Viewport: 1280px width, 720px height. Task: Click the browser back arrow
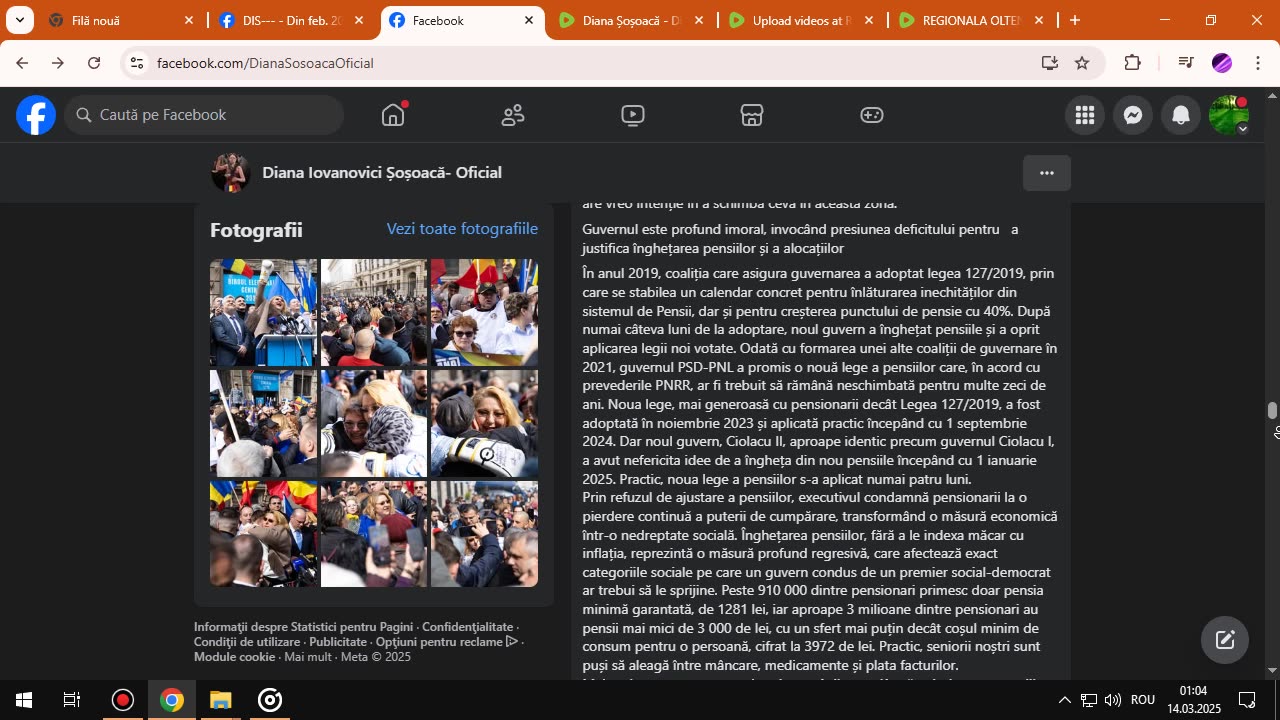(22, 63)
